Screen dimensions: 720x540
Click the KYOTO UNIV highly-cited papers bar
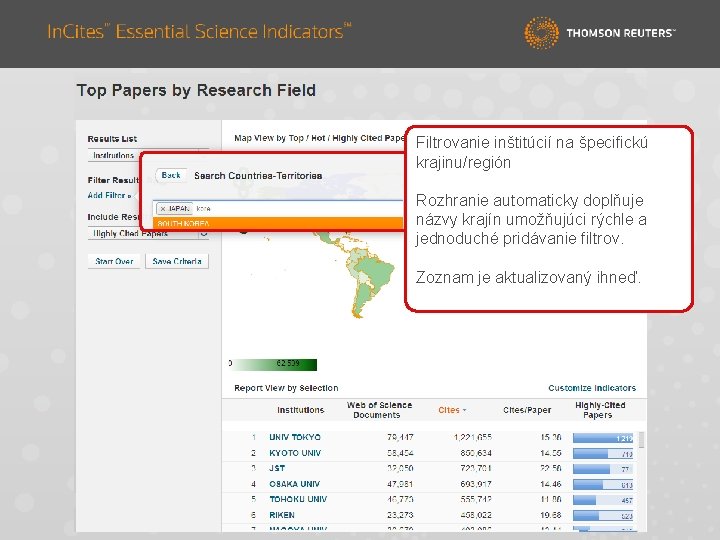[x=603, y=454]
